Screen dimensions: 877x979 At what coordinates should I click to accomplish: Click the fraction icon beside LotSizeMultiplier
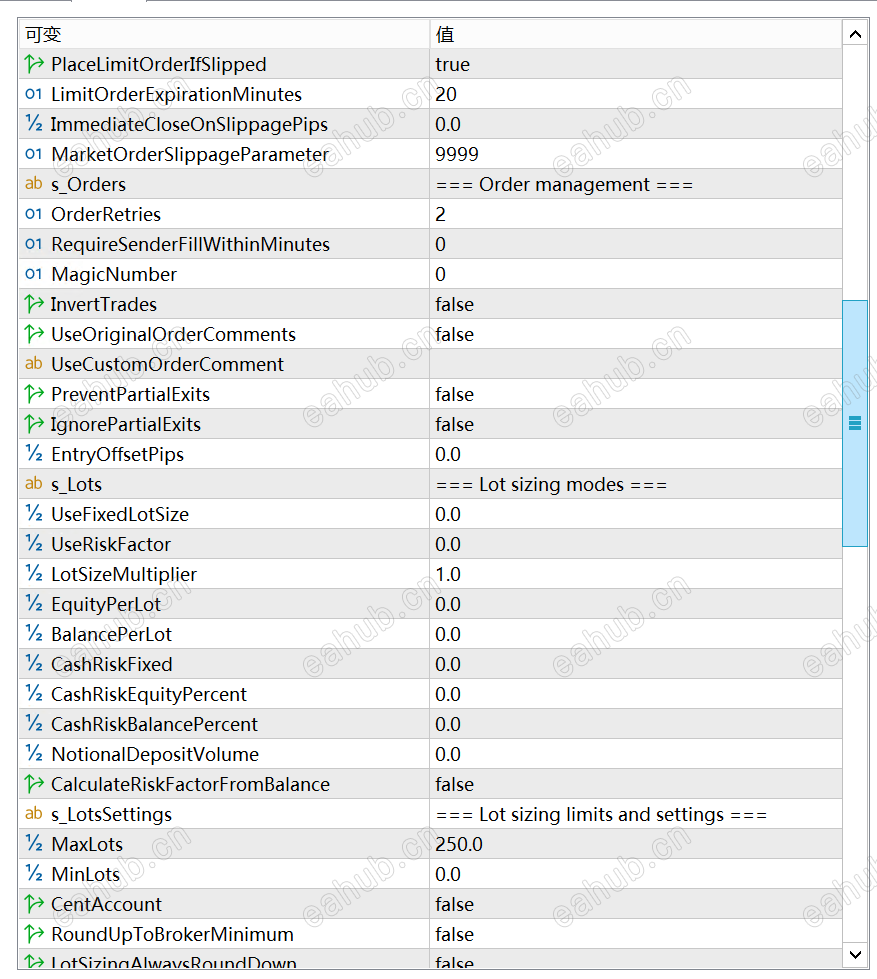pos(34,573)
